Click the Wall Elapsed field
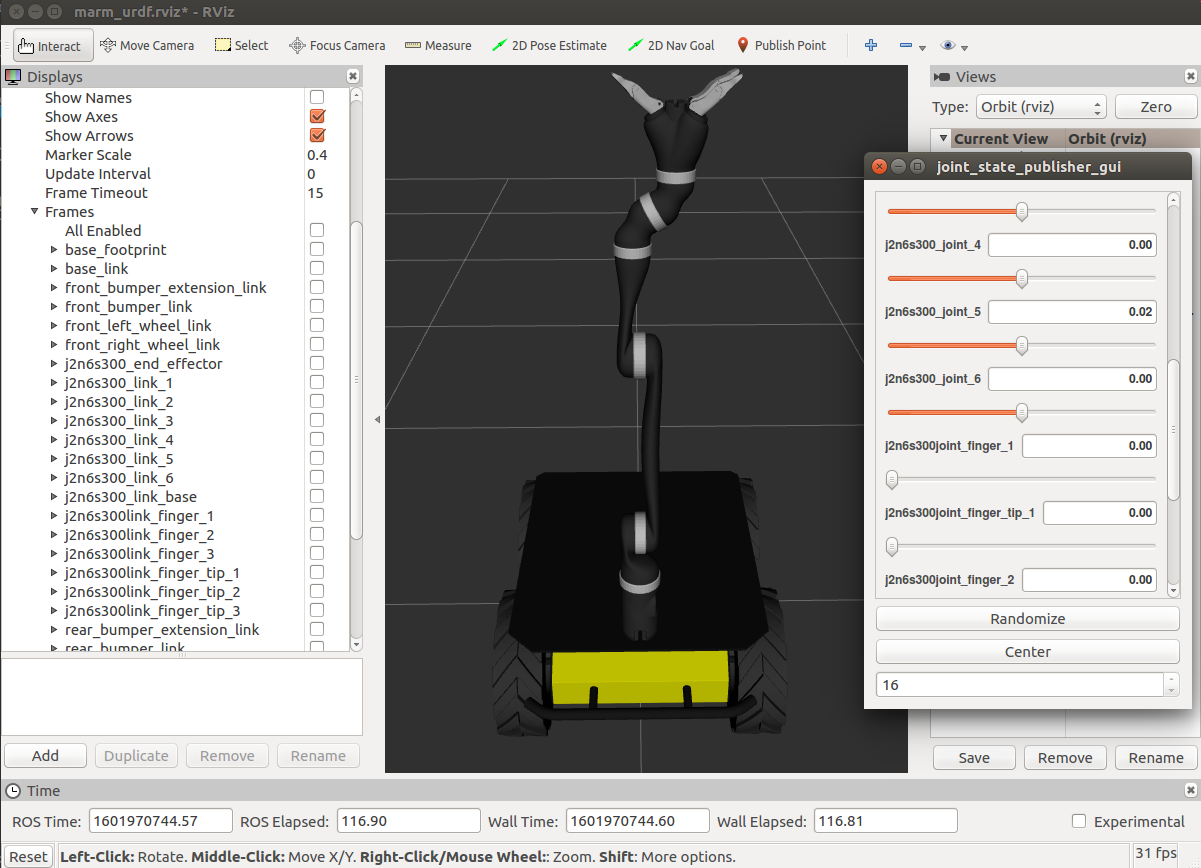Screen dimensions: 1201x868 [x=885, y=821]
